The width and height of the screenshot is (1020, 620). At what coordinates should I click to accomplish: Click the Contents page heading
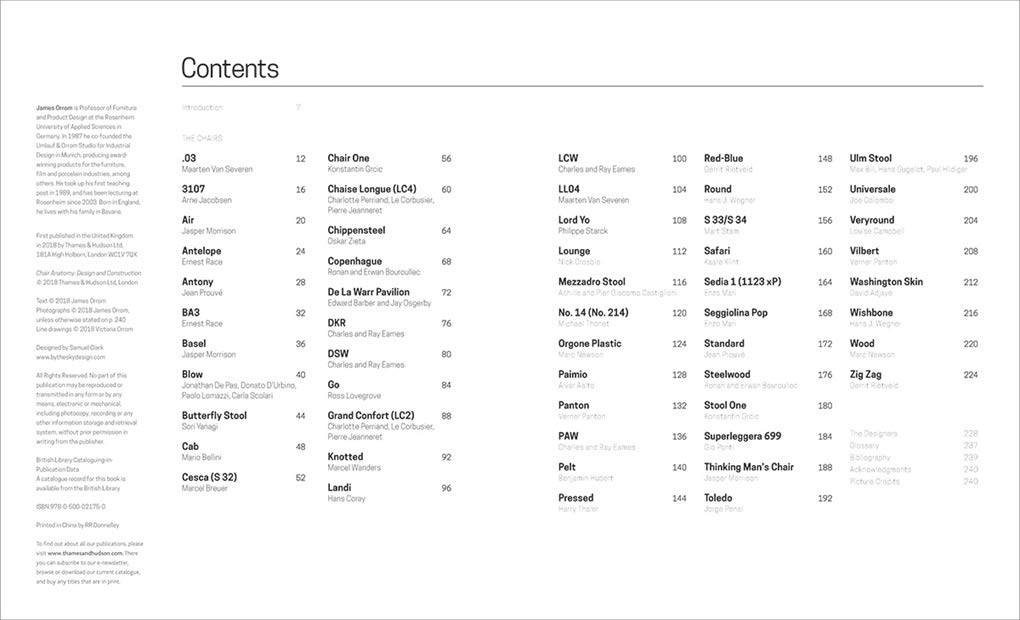229,68
